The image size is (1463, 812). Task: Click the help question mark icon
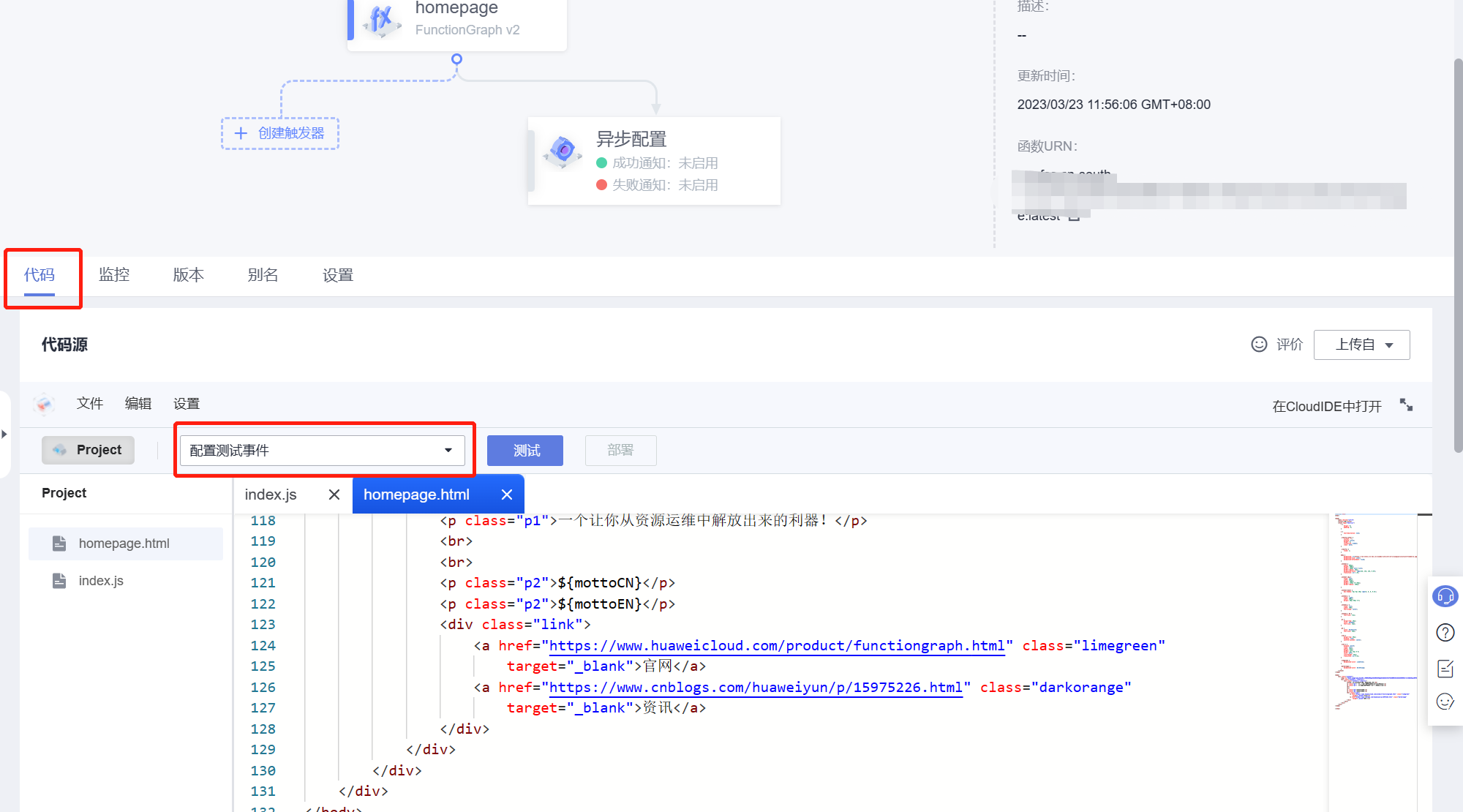click(1445, 633)
